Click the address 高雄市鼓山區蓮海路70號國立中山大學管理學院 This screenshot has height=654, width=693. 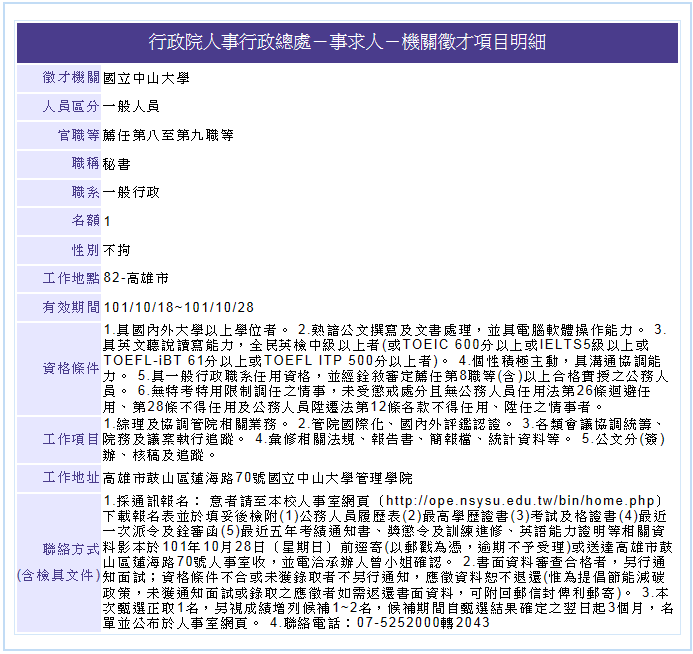tap(258, 478)
